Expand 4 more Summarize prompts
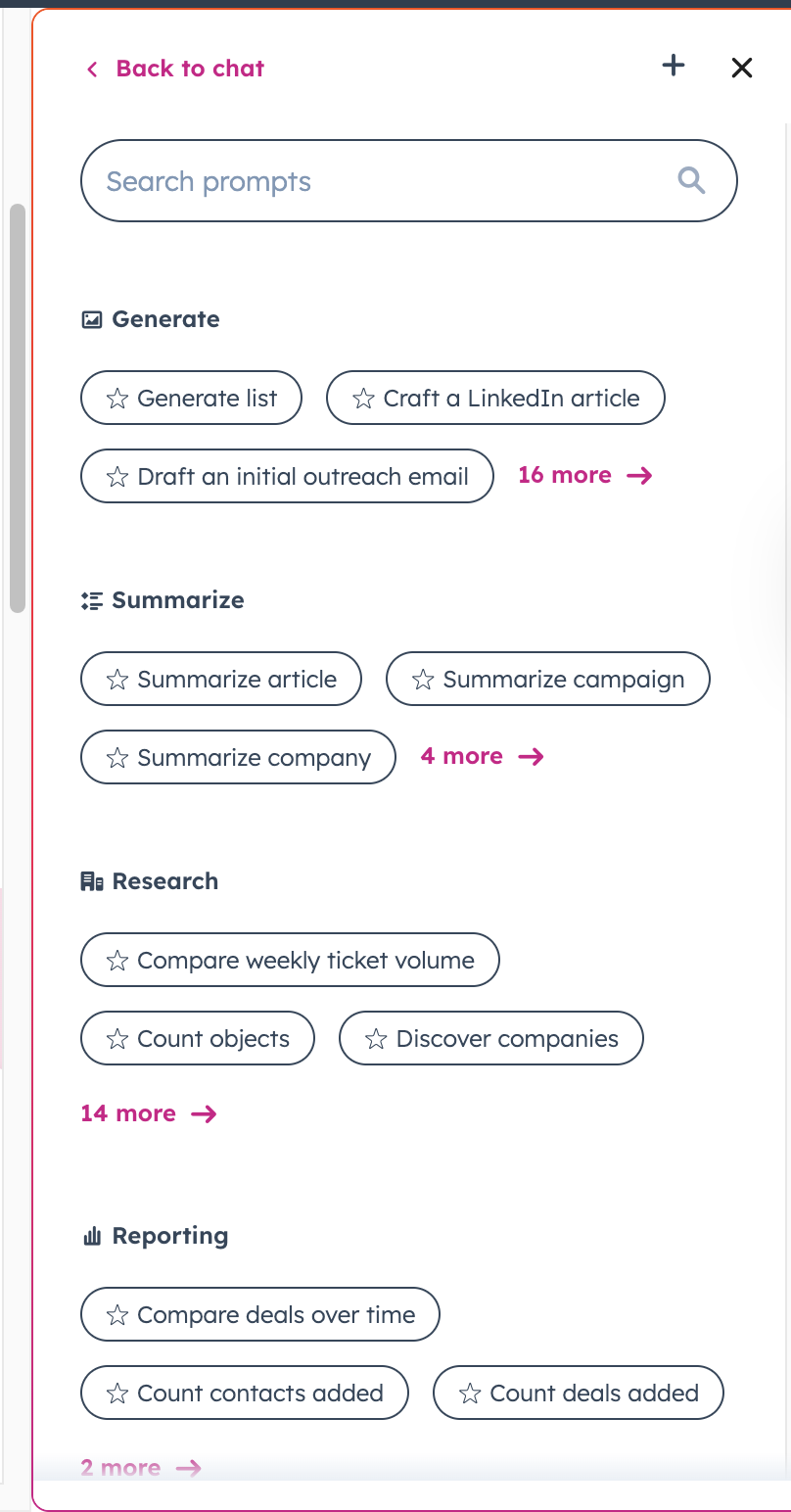The image size is (791, 1512). click(x=483, y=757)
